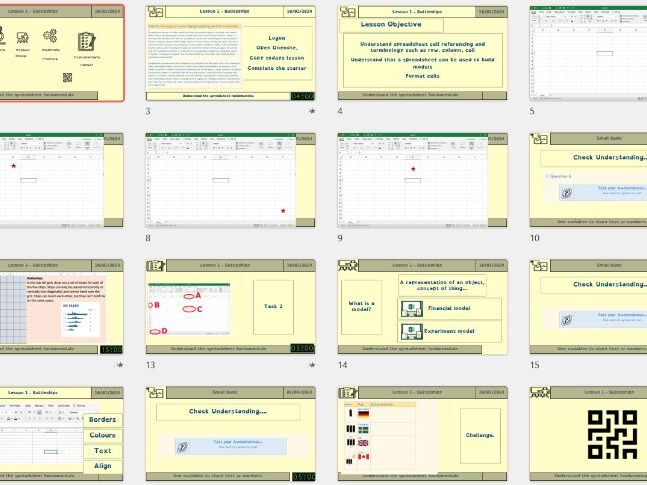647x485 pixels.
Task: Select the Lesson Objective slide 4
Action: click(x=423, y=53)
